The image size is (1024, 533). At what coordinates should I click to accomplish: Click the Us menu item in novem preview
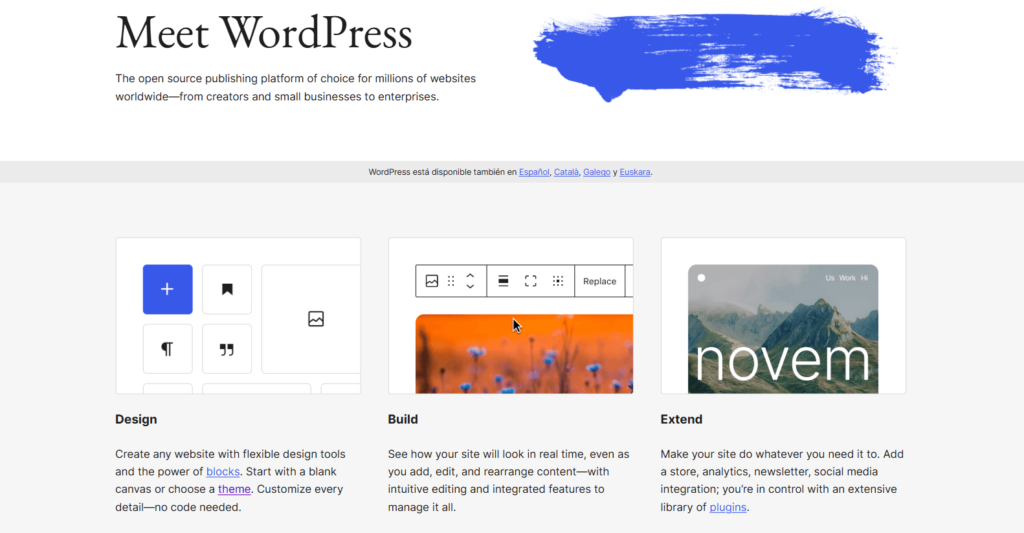829,278
